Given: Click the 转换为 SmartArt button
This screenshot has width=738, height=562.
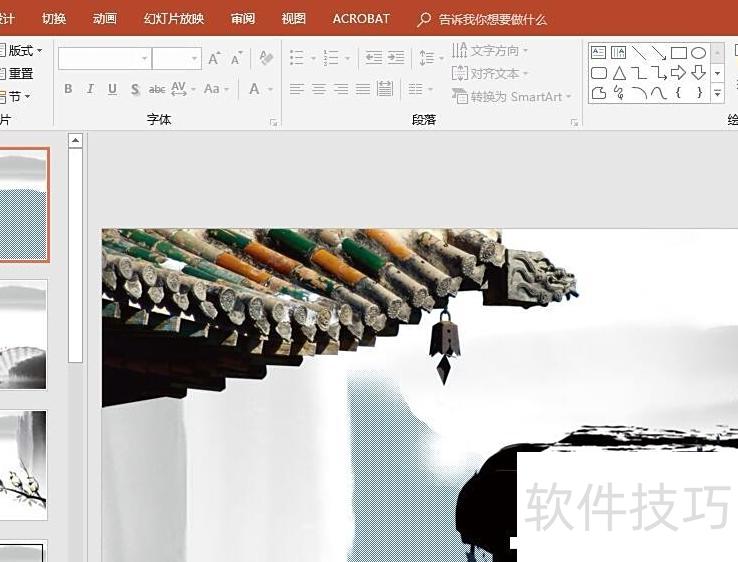Looking at the screenshot, I should [x=512, y=97].
